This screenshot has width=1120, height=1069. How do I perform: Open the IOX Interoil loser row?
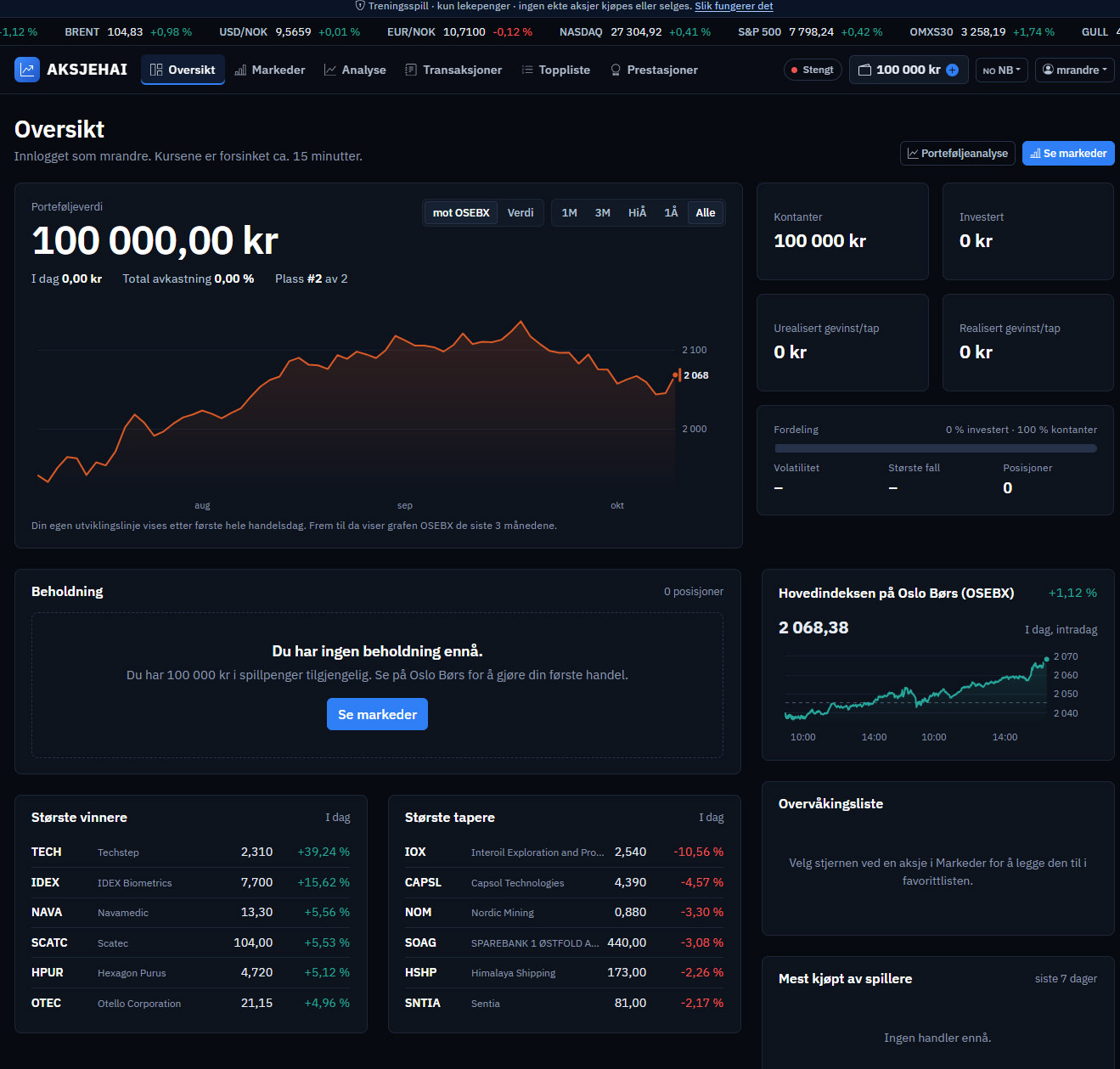click(x=564, y=852)
